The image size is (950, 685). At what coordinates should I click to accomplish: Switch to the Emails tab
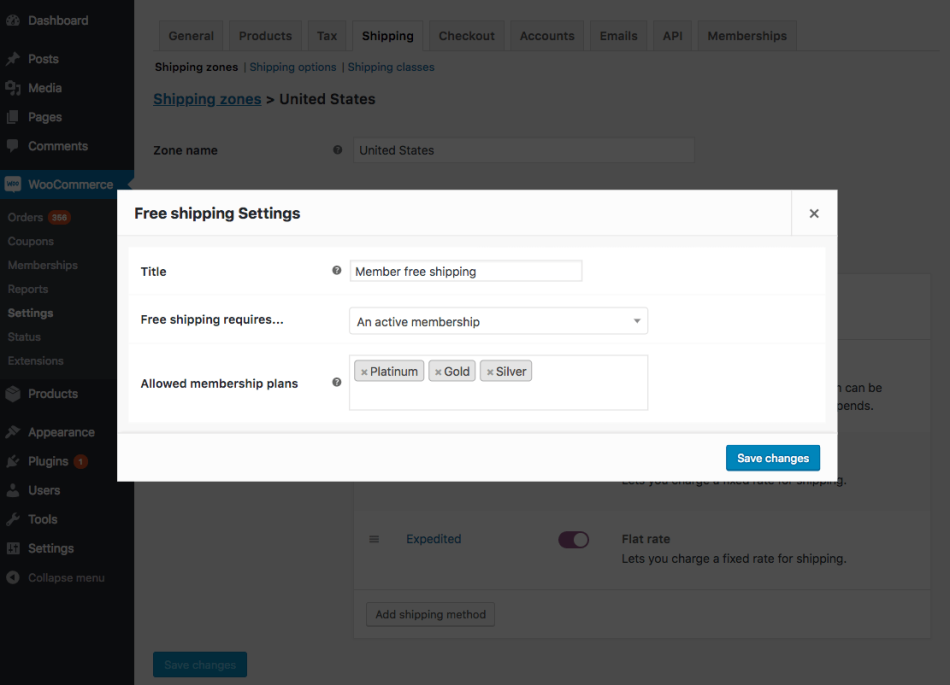(x=618, y=35)
